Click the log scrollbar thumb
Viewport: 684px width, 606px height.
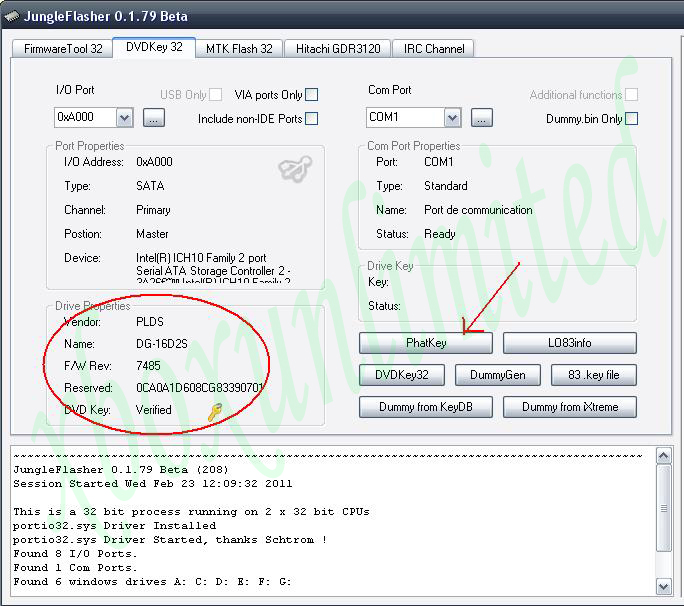tap(663, 508)
